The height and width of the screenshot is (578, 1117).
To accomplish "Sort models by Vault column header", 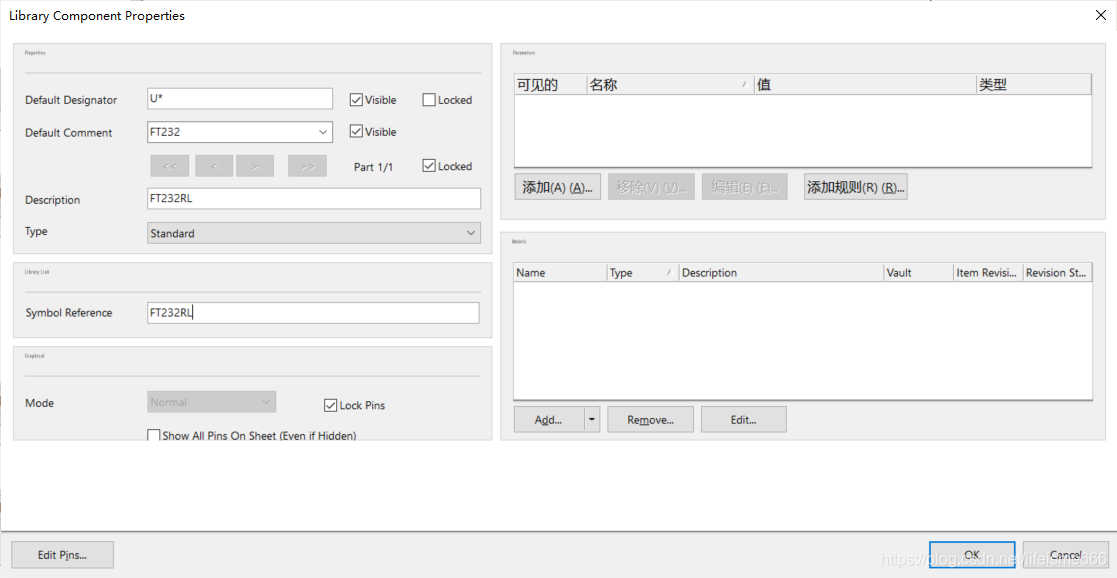I will click(918, 272).
